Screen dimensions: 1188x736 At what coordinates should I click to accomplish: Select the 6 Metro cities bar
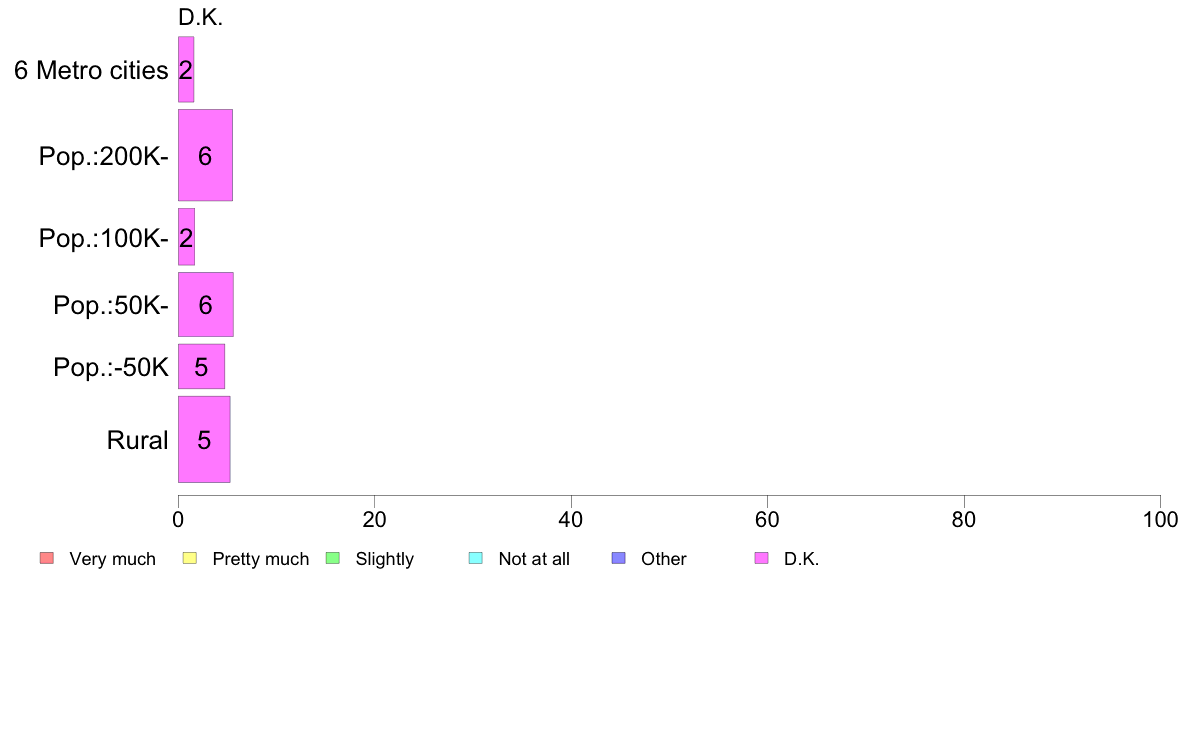pos(186,70)
